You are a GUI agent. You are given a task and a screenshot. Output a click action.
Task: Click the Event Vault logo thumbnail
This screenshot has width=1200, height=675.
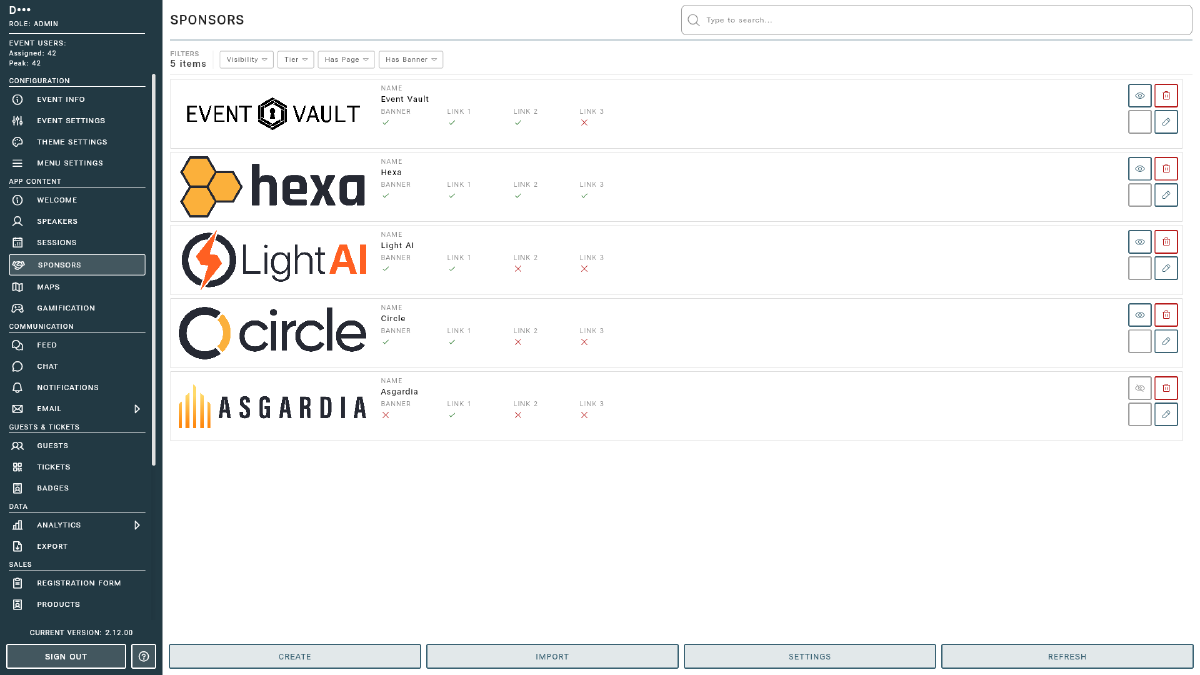click(273, 114)
